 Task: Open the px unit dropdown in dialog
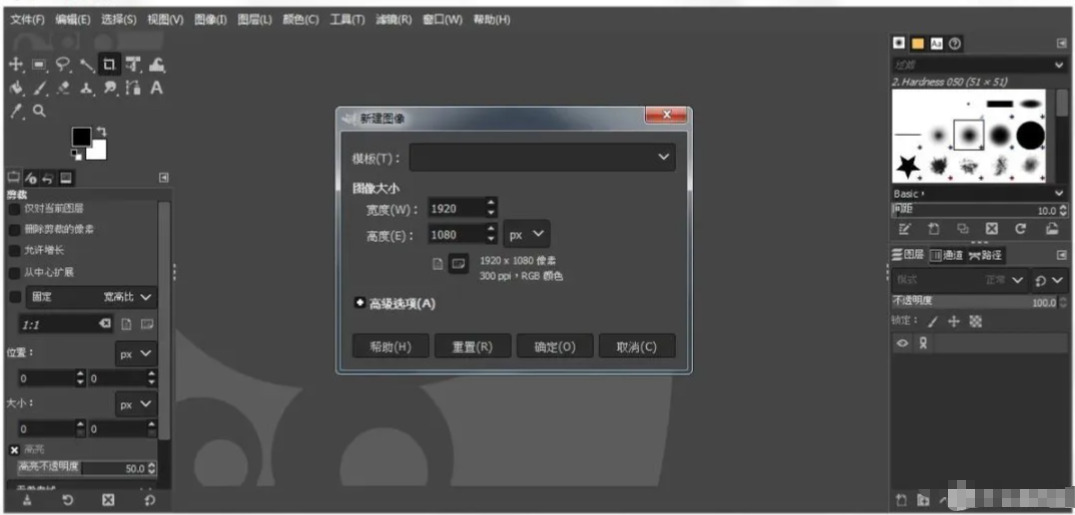(x=527, y=235)
